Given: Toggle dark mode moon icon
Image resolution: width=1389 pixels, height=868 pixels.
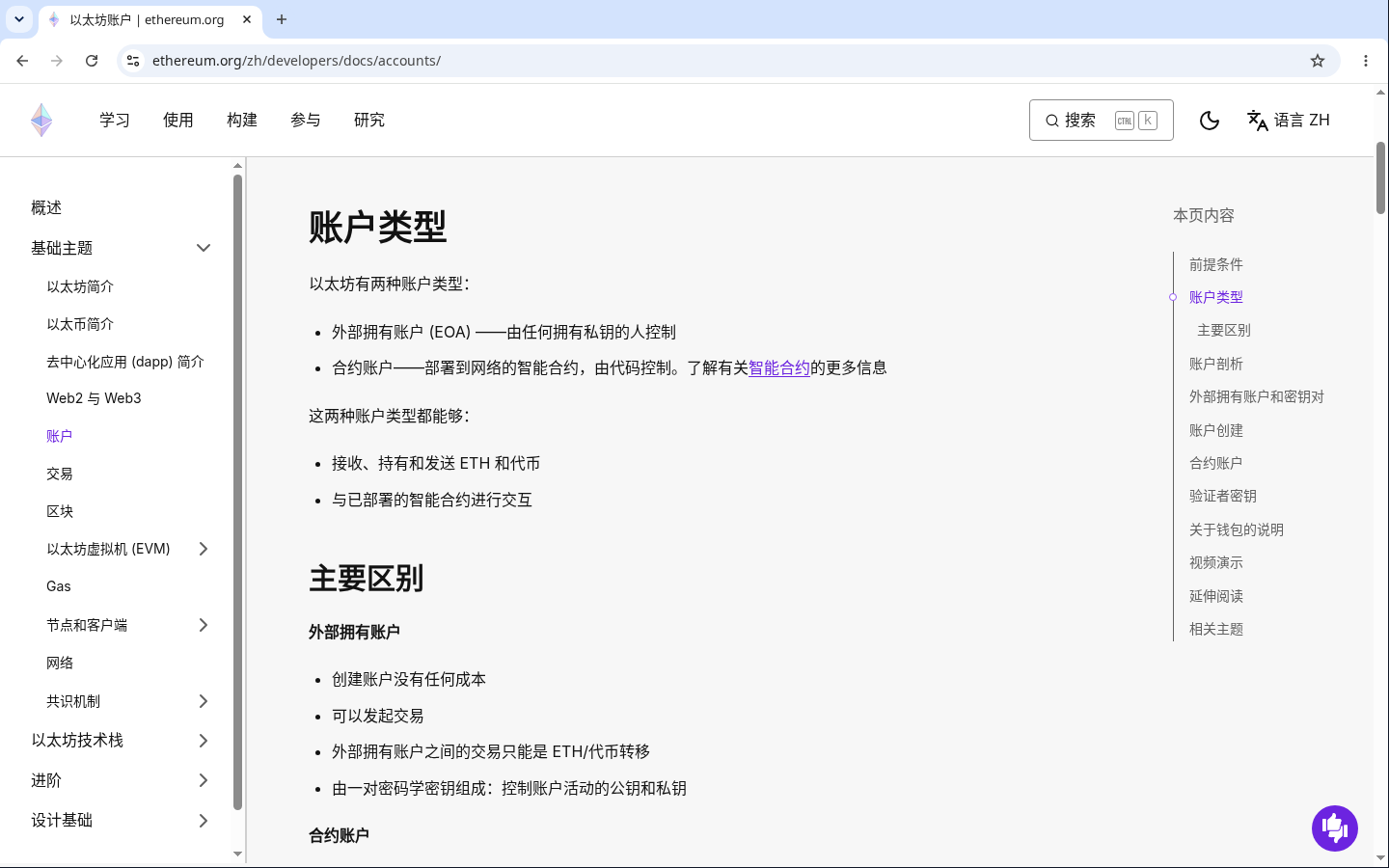Looking at the screenshot, I should click(1210, 121).
